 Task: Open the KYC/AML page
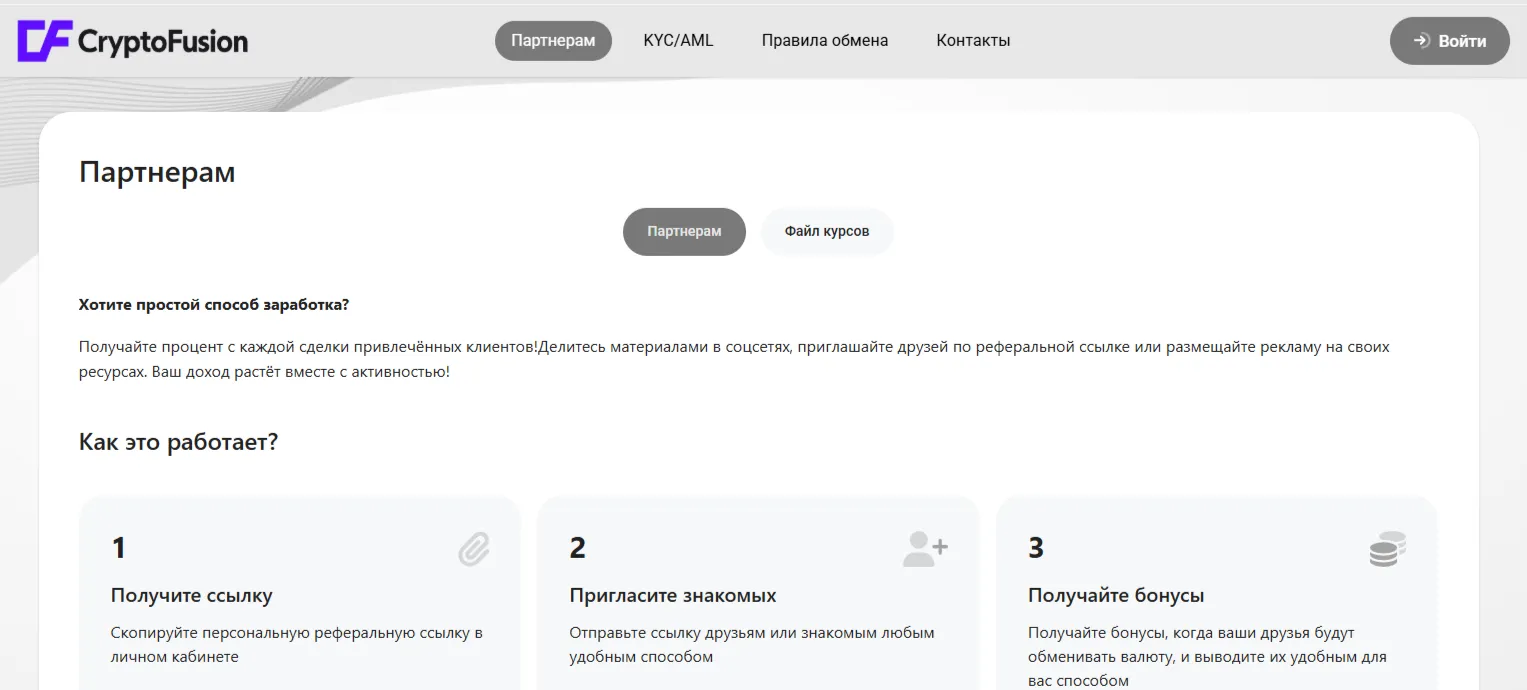[x=678, y=41]
